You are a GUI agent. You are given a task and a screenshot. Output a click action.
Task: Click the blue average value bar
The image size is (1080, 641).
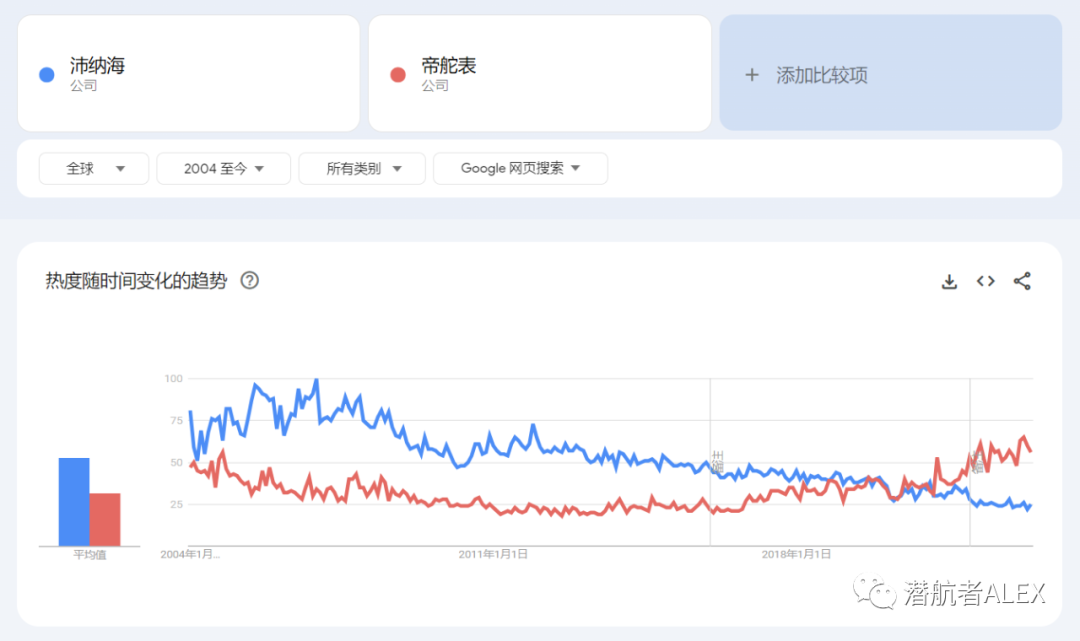coord(74,501)
